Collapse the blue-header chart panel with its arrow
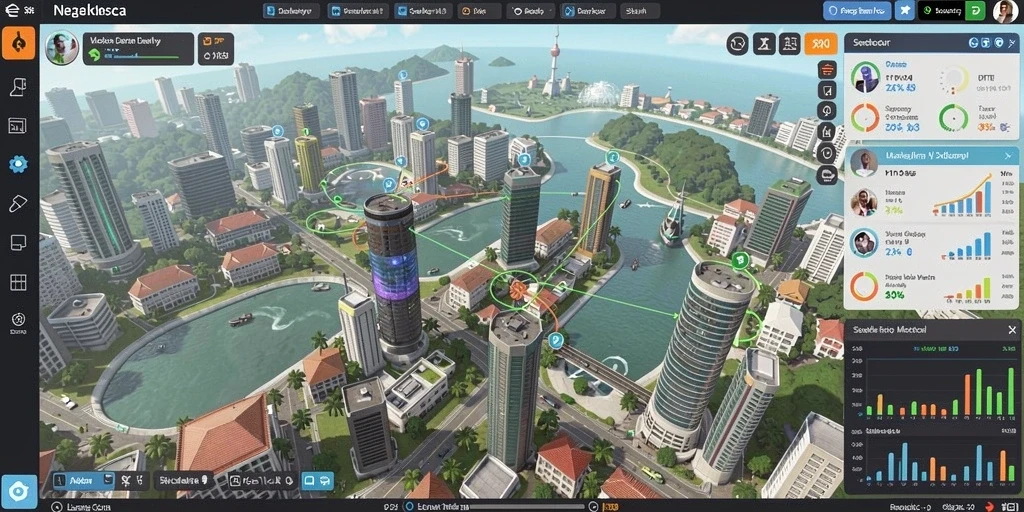Screen dimensions: 1024x512 point(1008,155)
